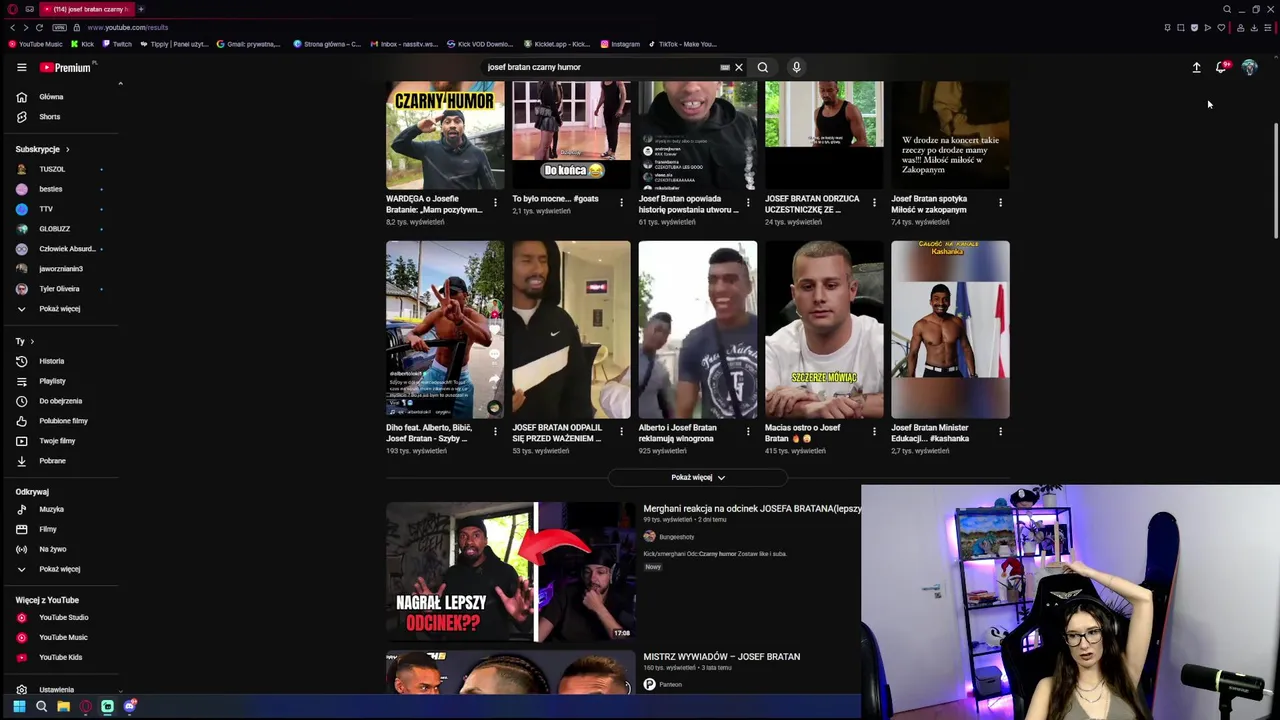Run search with magnifier button
1280x720 pixels.
point(763,67)
